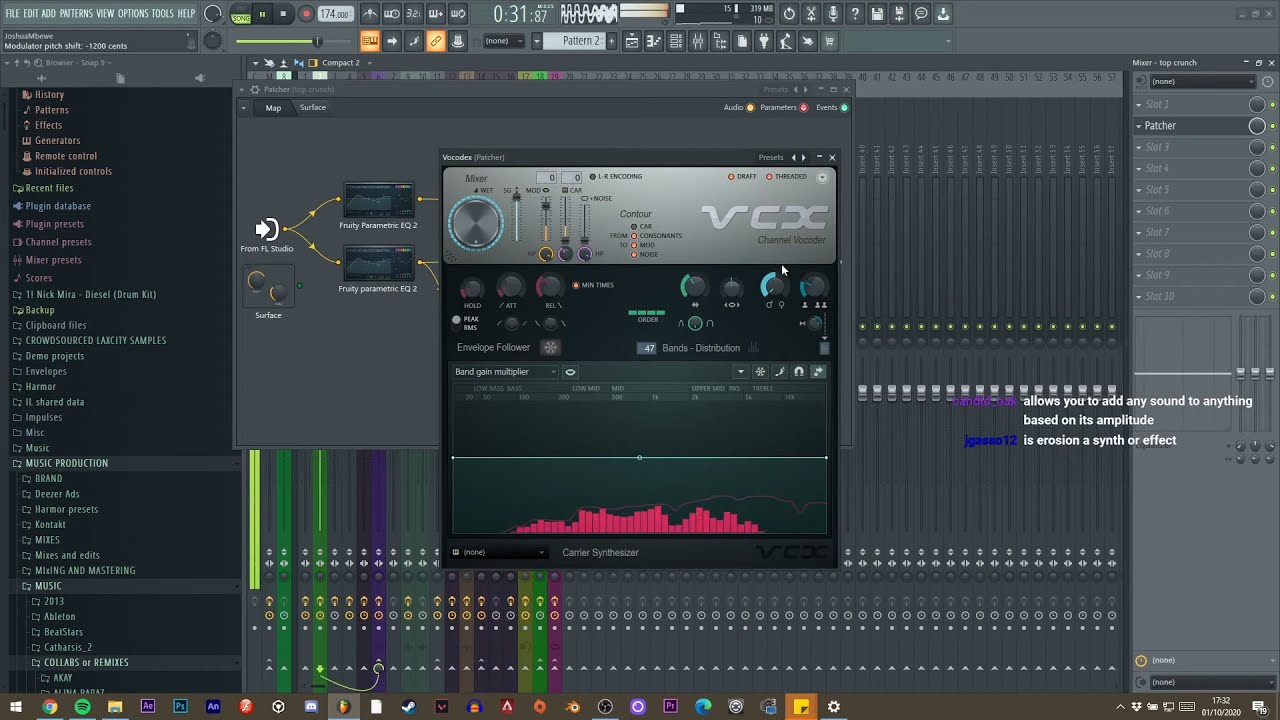The width and height of the screenshot is (1280, 720).
Task: Toggle L-R ENCODING in Vocodex
Action: point(616,177)
